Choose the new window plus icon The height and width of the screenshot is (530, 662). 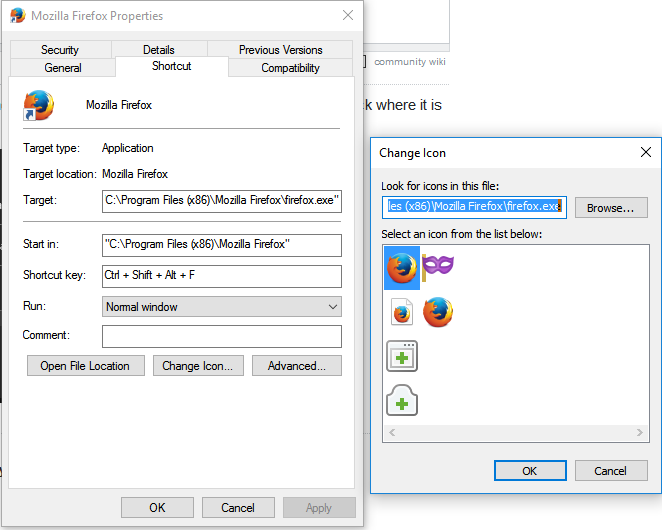pos(402,356)
